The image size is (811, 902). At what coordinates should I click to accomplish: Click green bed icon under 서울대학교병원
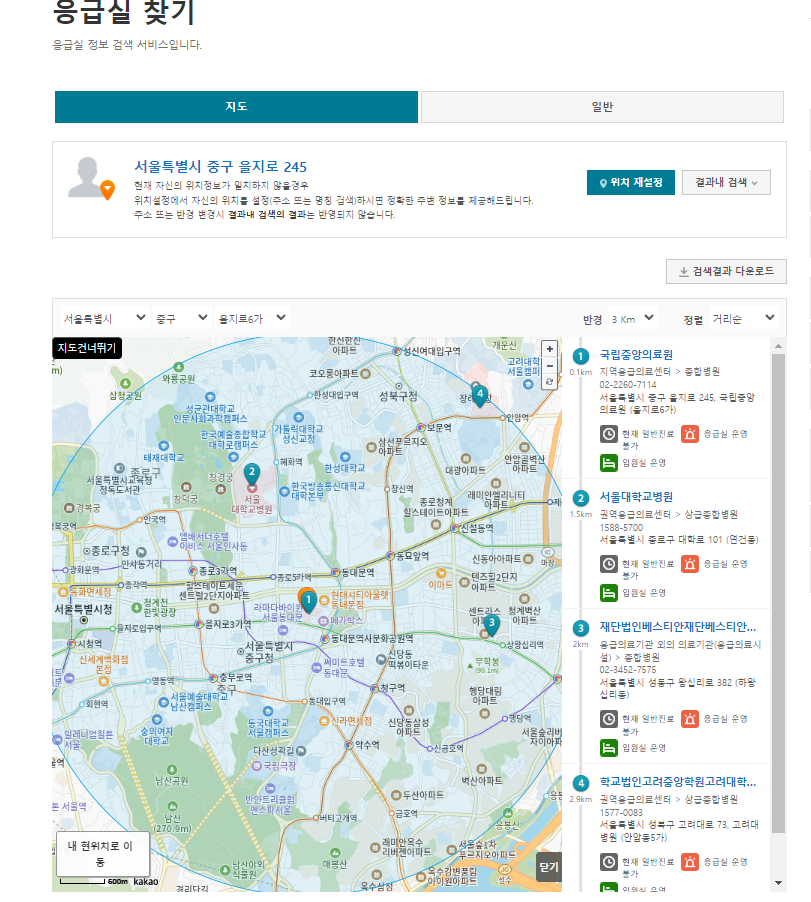pos(609,593)
